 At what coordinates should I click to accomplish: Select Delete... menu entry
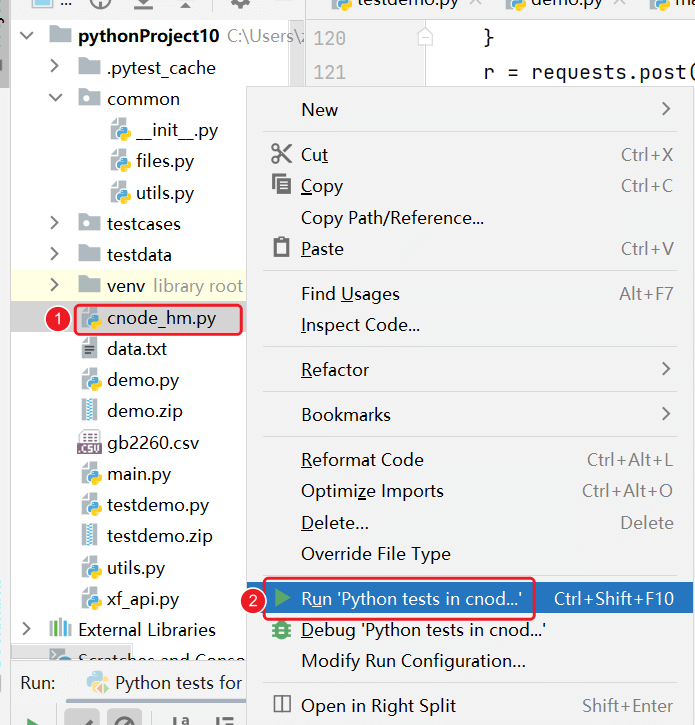click(x=470, y=522)
